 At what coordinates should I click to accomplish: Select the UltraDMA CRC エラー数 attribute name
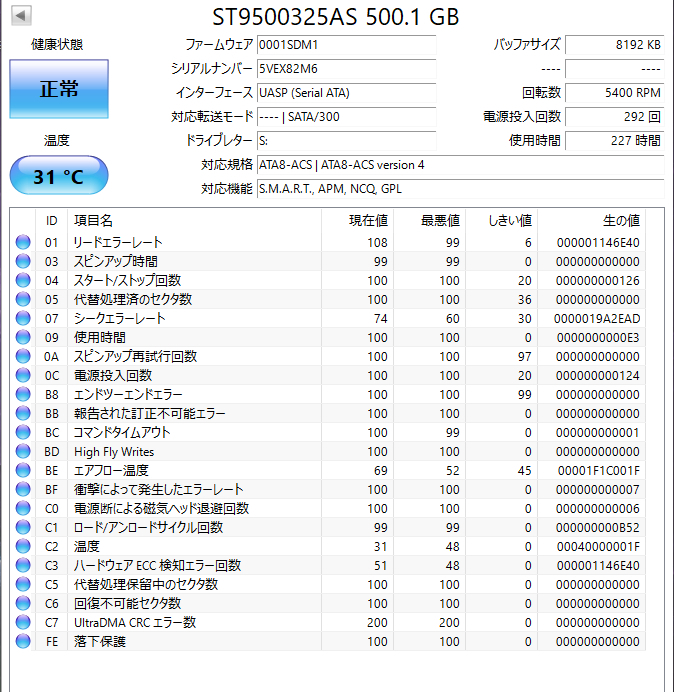(135, 622)
